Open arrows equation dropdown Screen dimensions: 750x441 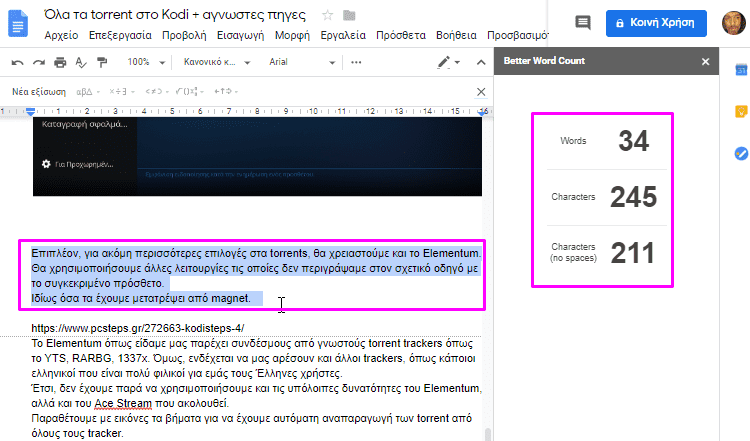226,91
